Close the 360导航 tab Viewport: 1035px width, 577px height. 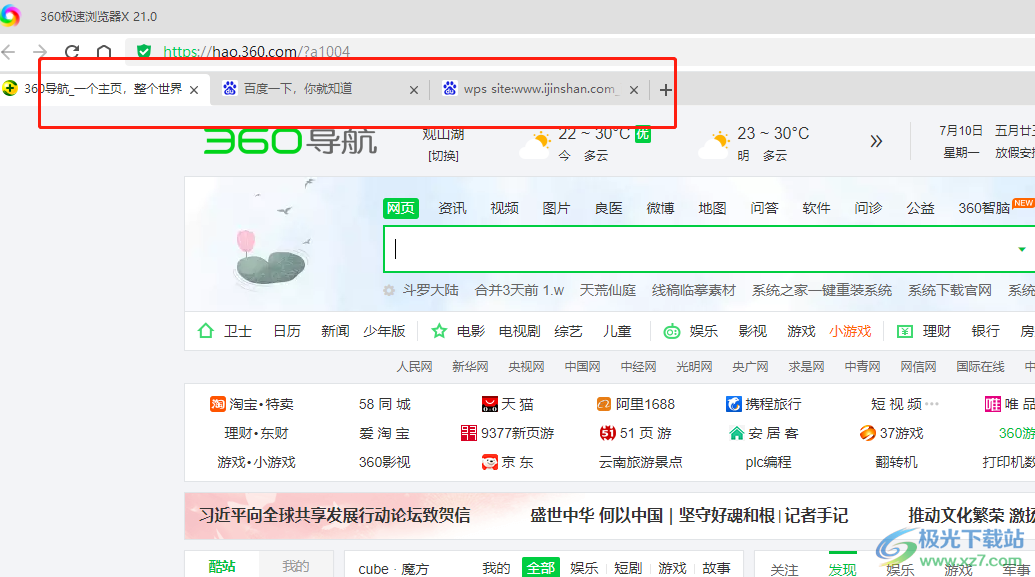[x=194, y=90]
